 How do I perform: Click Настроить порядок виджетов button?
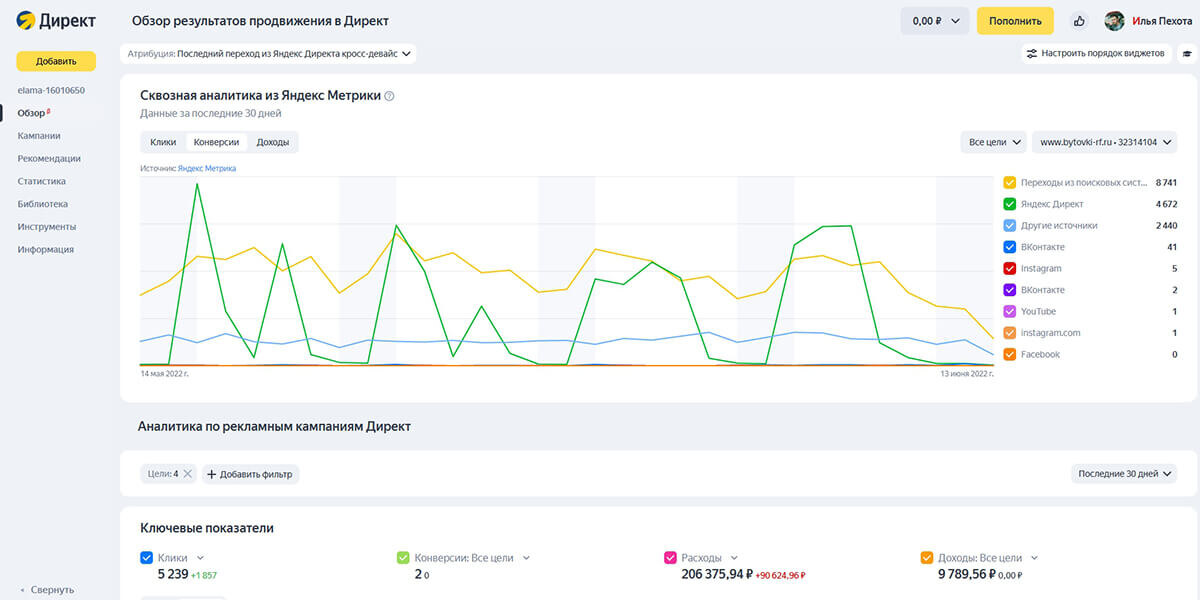(1096, 54)
